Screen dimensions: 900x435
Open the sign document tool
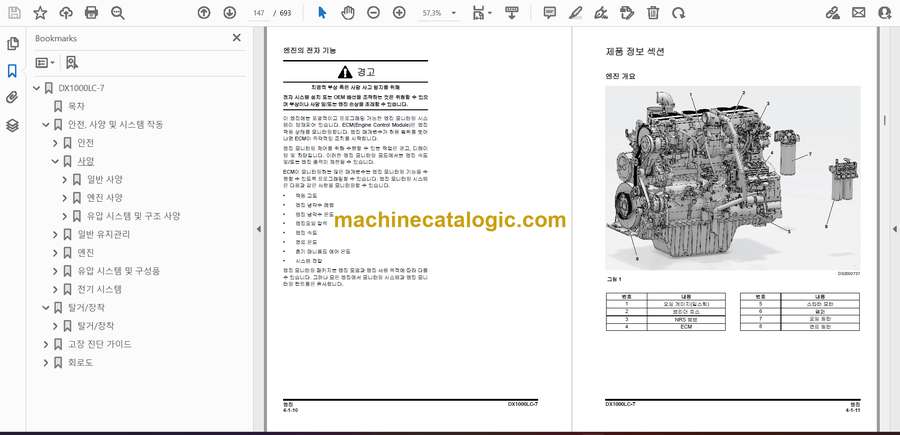pos(601,13)
